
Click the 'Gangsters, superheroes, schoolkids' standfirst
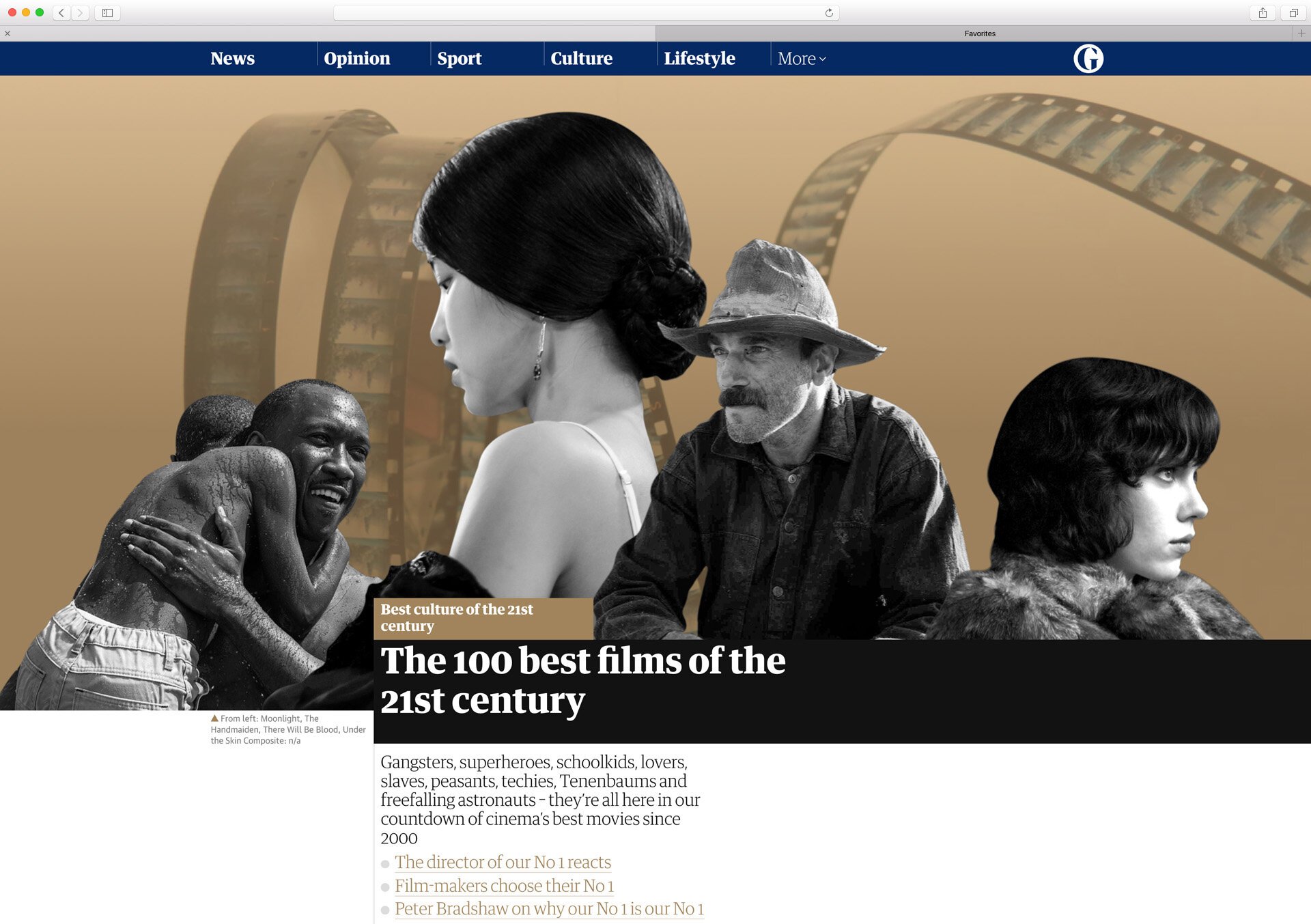point(540,800)
